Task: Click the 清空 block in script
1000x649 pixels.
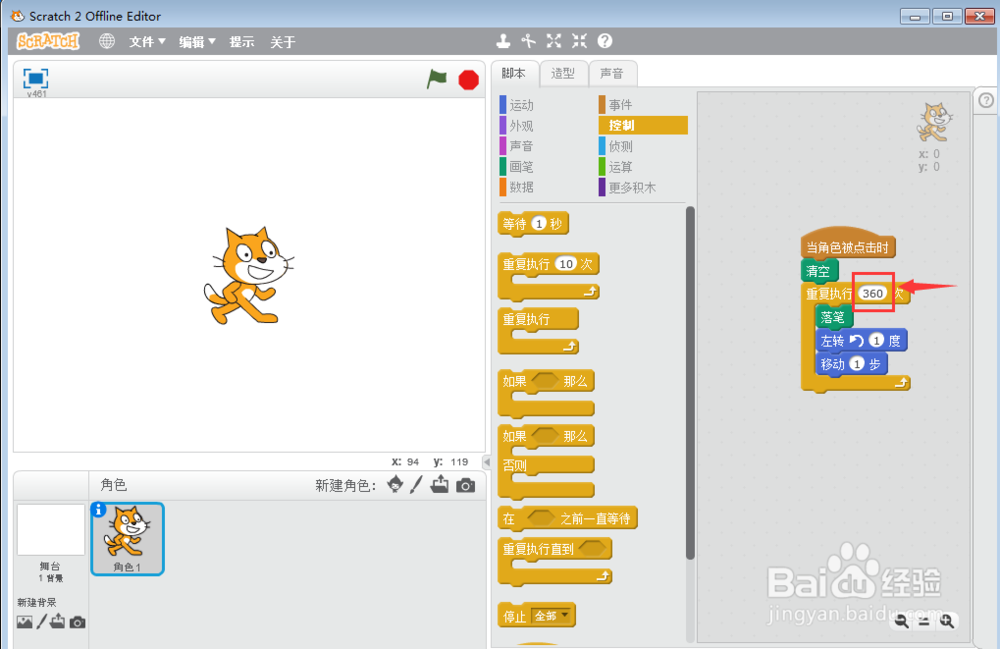Action: (x=818, y=271)
